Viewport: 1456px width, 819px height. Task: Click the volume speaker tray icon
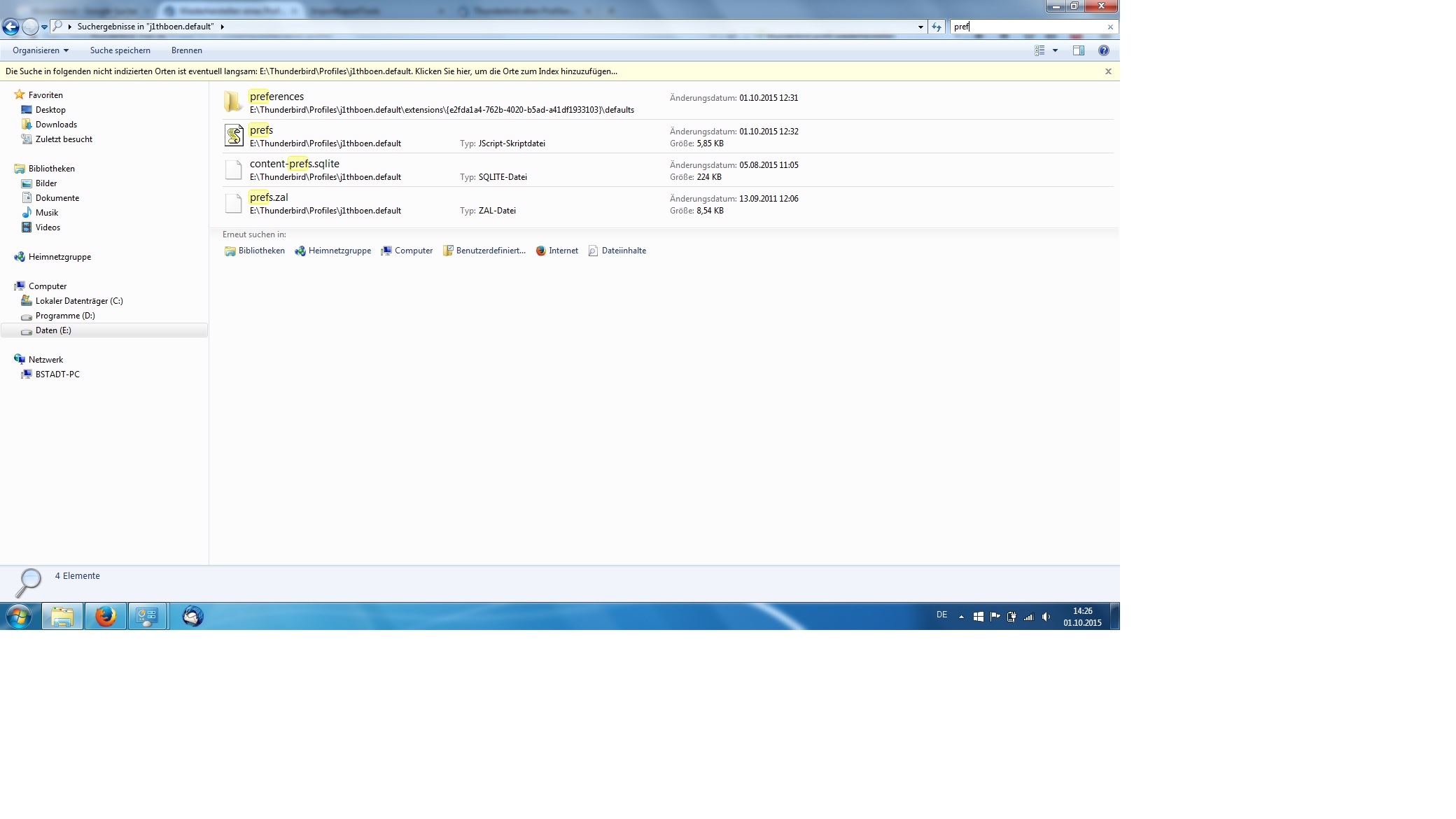1046,617
